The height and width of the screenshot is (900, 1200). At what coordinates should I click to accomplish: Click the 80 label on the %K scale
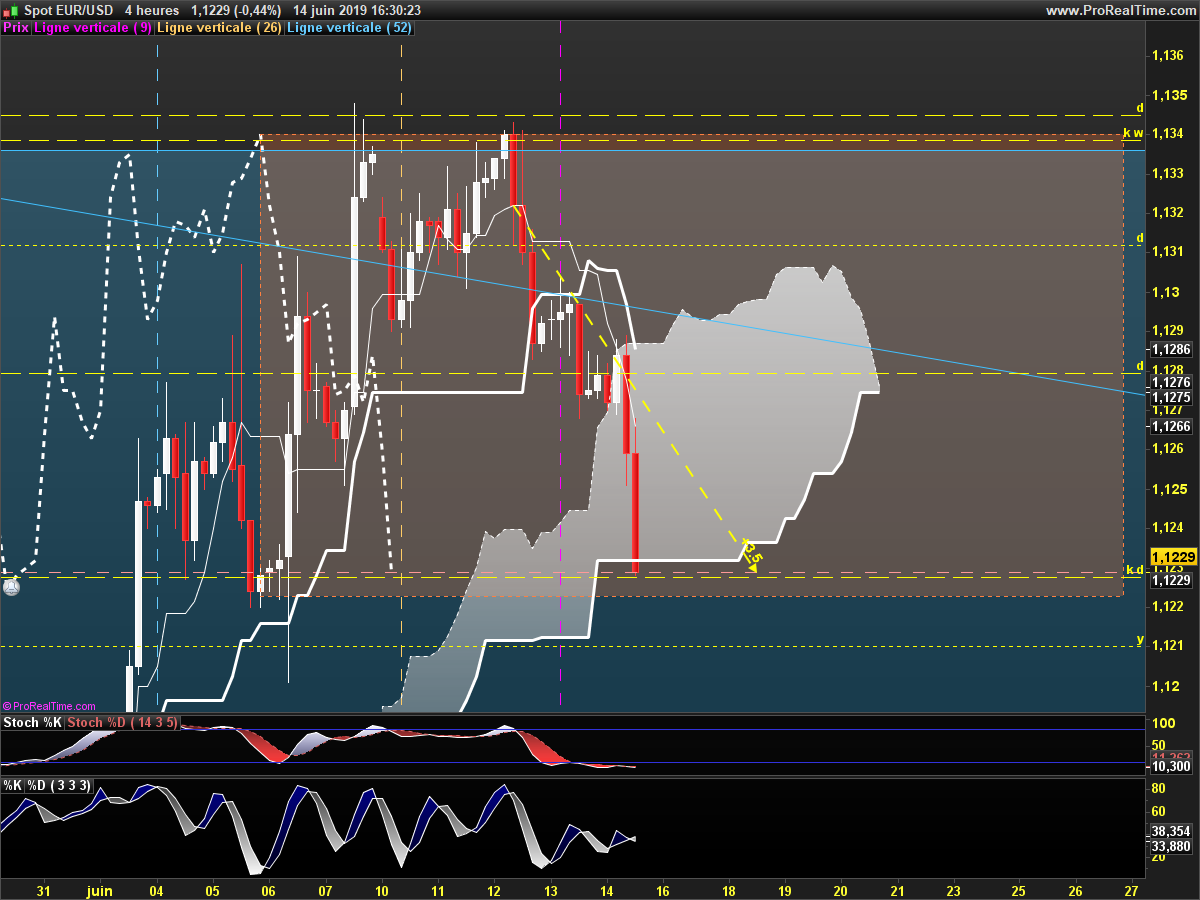point(1160,787)
